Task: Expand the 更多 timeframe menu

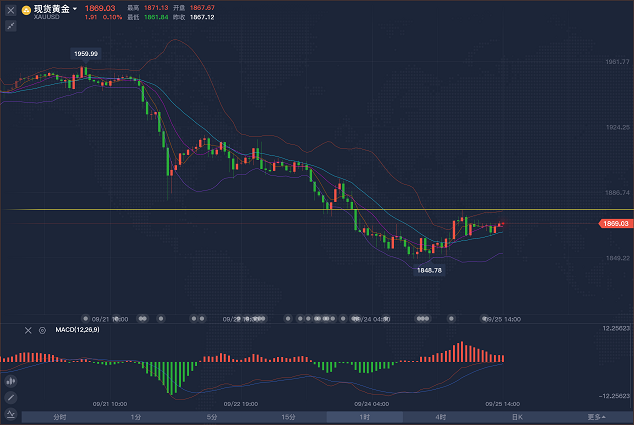Action: tap(596, 417)
